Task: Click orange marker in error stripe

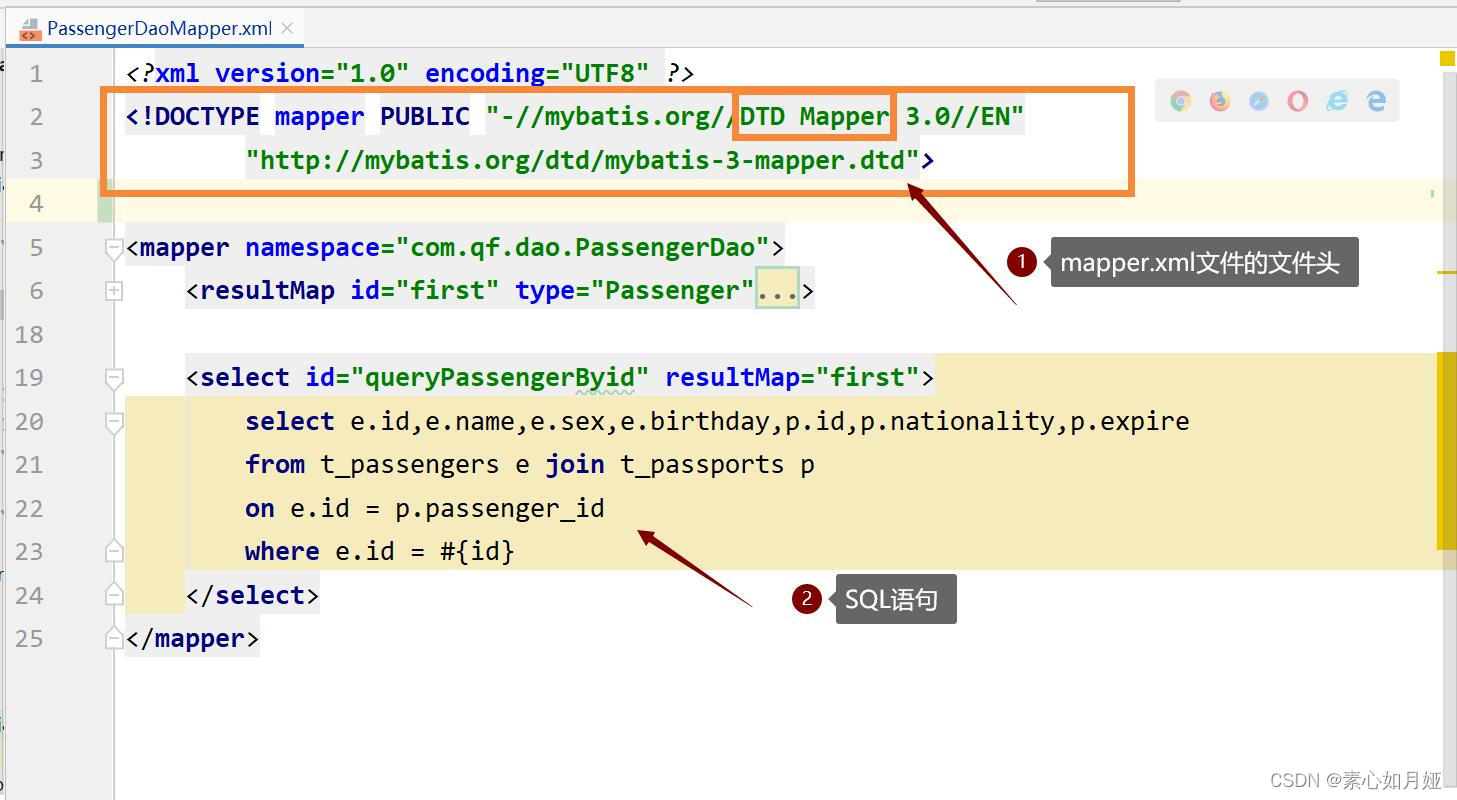Action: click(x=1447, y=271)
